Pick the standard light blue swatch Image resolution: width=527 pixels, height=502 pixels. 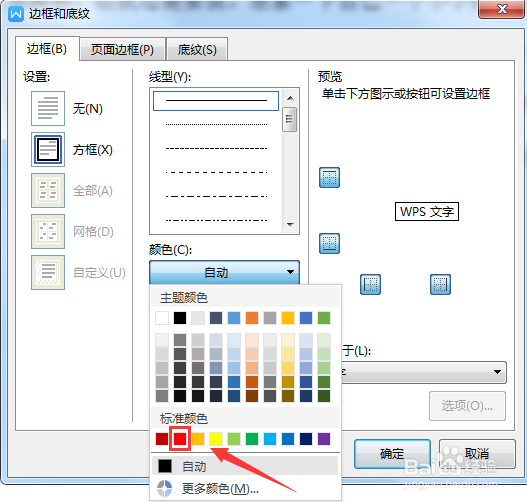coord(270,439)
